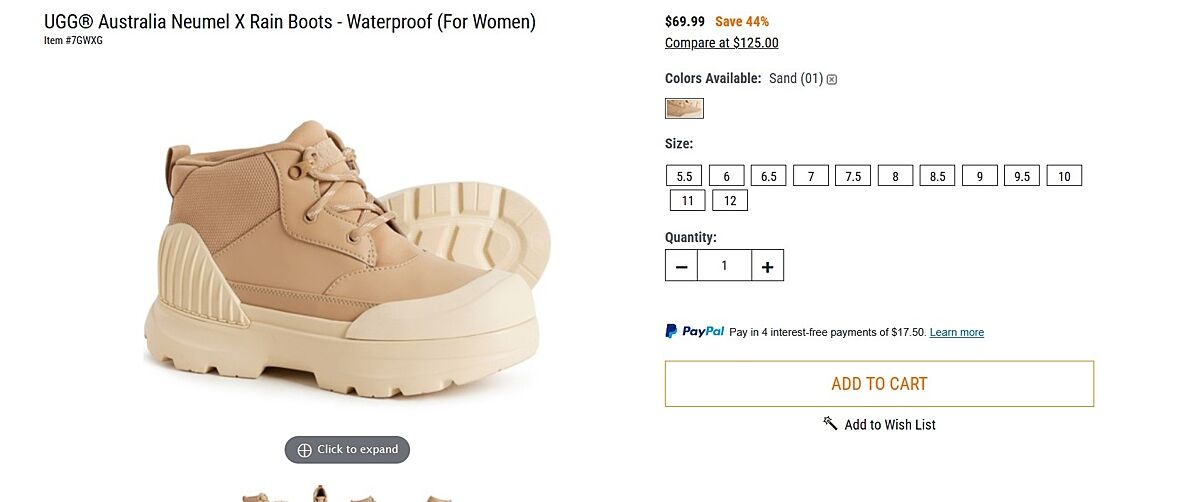Select the Sand color swatch
Image resolution: width=1200 pixels, height=502 pixels.
coord(684,108)
